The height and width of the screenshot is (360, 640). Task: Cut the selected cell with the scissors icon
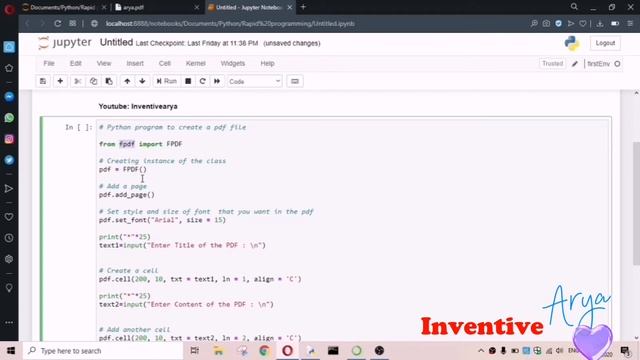pos(78,81)
